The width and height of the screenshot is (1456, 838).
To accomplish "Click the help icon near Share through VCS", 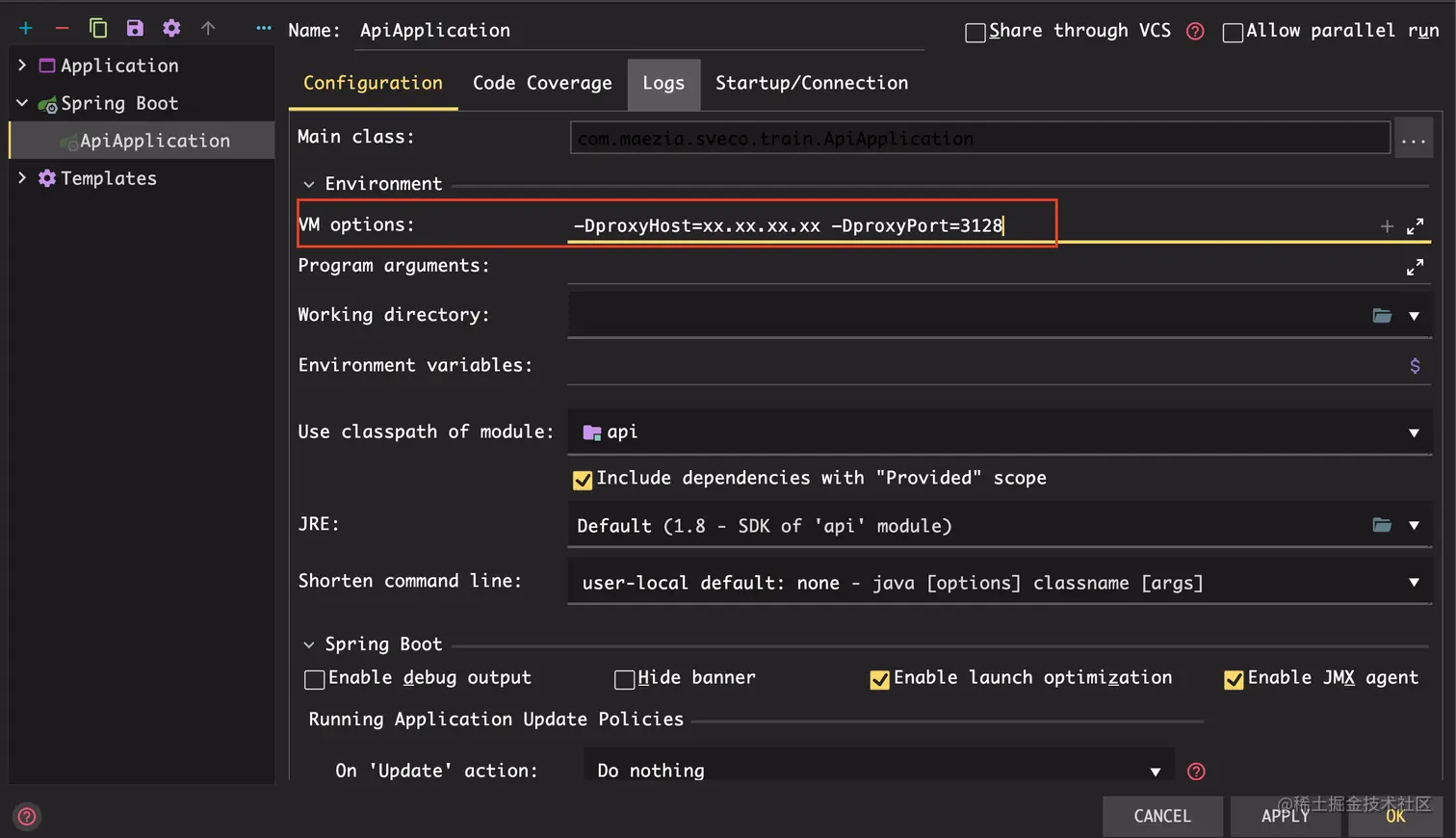I will [x=1195, y=32].
